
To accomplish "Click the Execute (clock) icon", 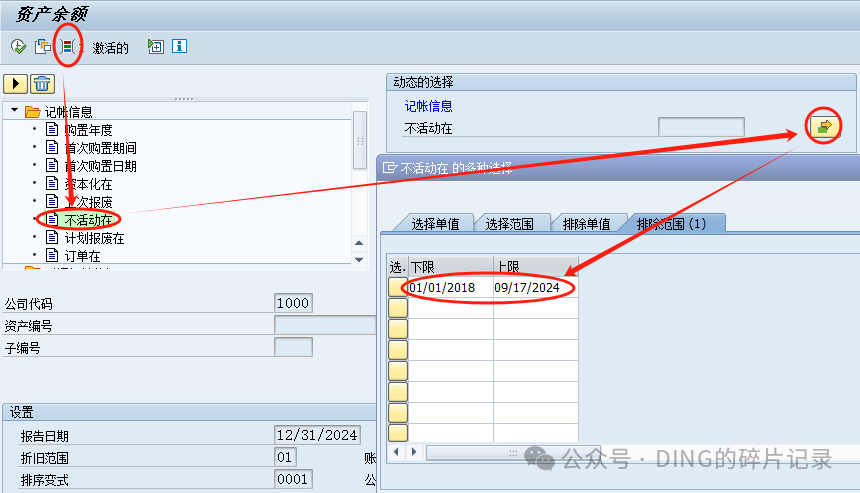I will coord(19,47).
